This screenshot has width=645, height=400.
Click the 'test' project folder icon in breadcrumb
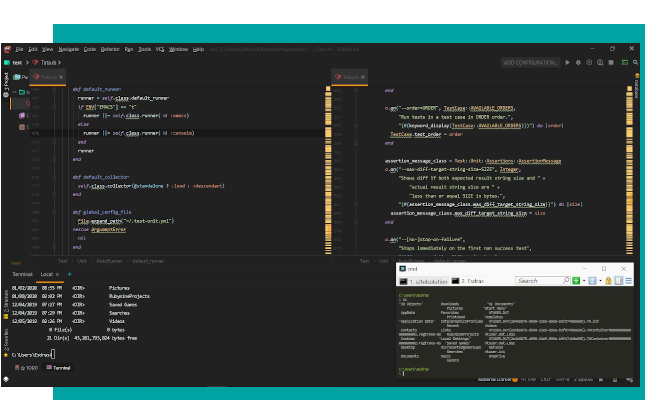pyautogui.click(x=7, y=63)
